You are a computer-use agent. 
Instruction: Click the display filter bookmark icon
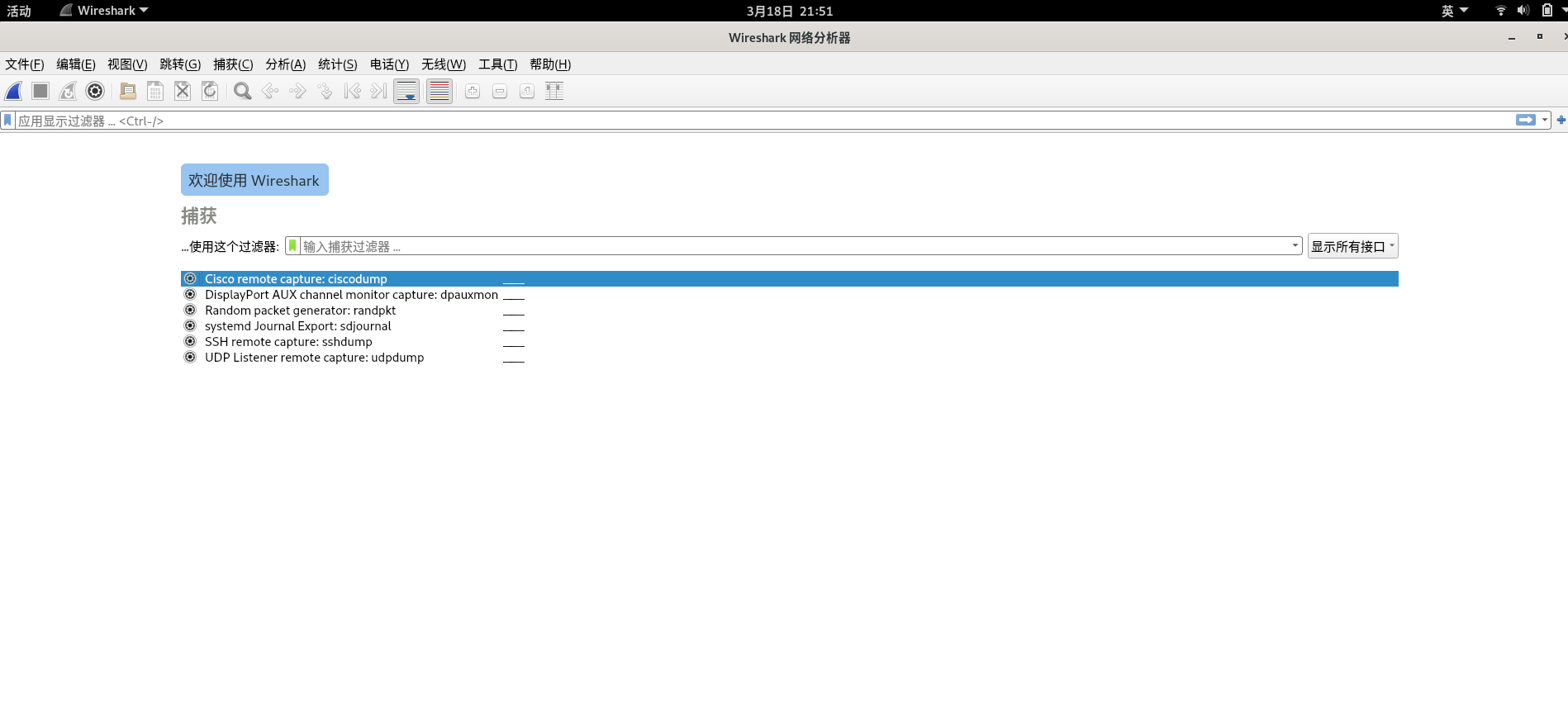pos(8,121)
